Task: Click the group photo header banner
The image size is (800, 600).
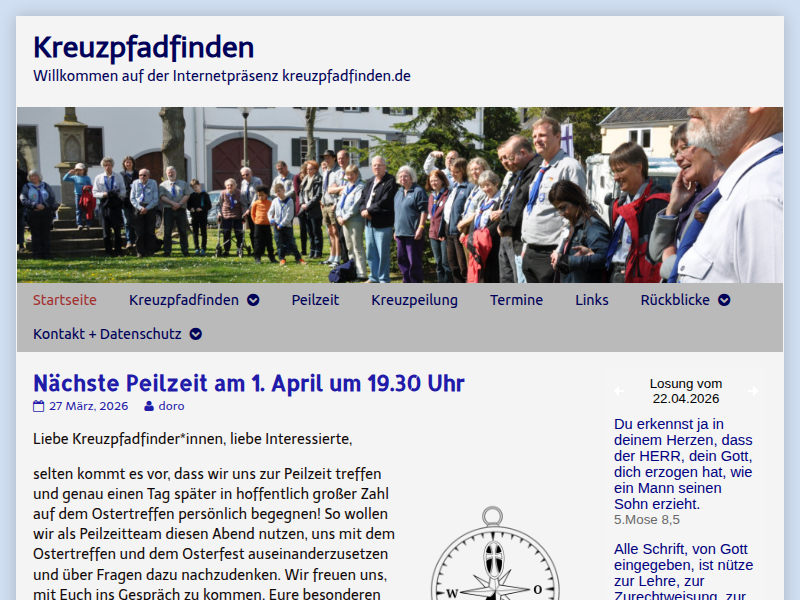Action: click(400, 195)
